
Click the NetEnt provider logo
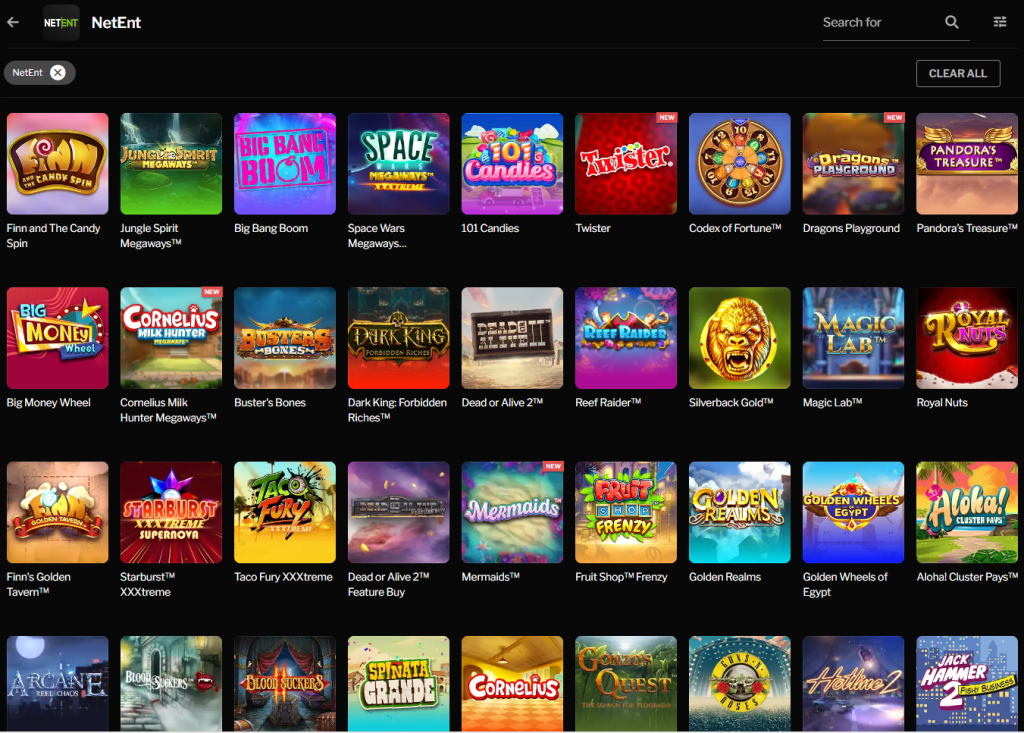[x=61, y=22]
